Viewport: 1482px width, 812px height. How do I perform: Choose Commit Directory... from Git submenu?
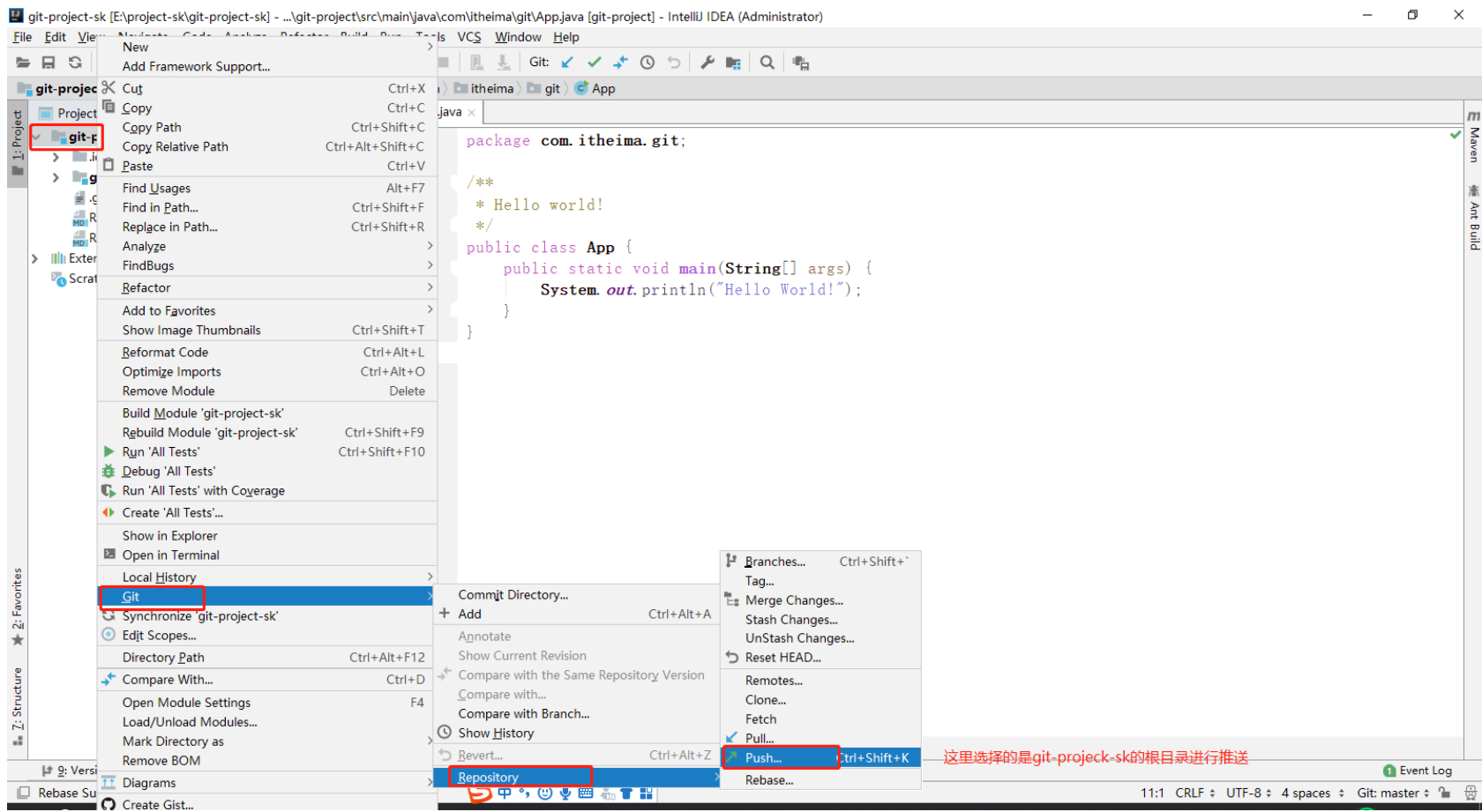[x=513, y=594]
